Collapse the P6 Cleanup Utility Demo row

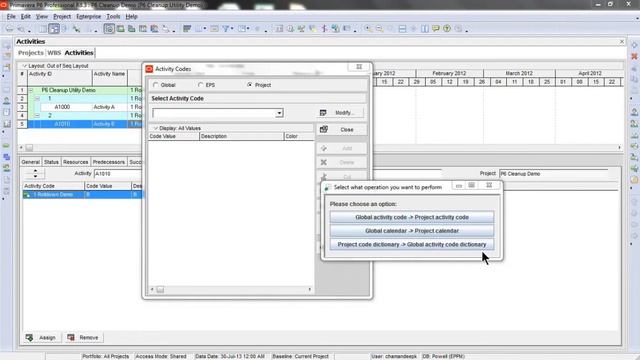pos(31,90)
